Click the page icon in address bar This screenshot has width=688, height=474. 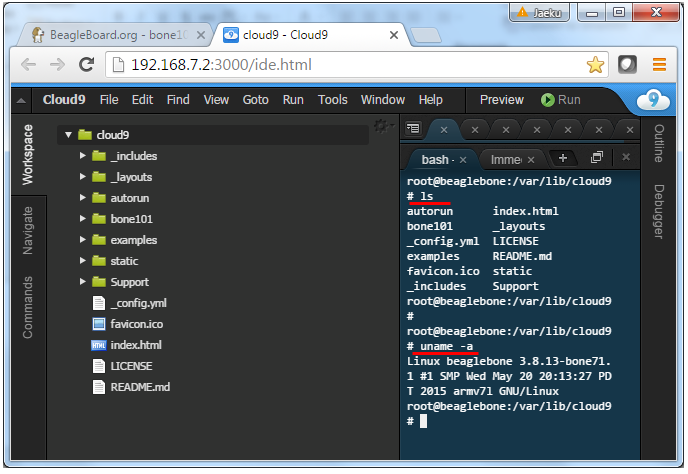click(x=118, y=65)
